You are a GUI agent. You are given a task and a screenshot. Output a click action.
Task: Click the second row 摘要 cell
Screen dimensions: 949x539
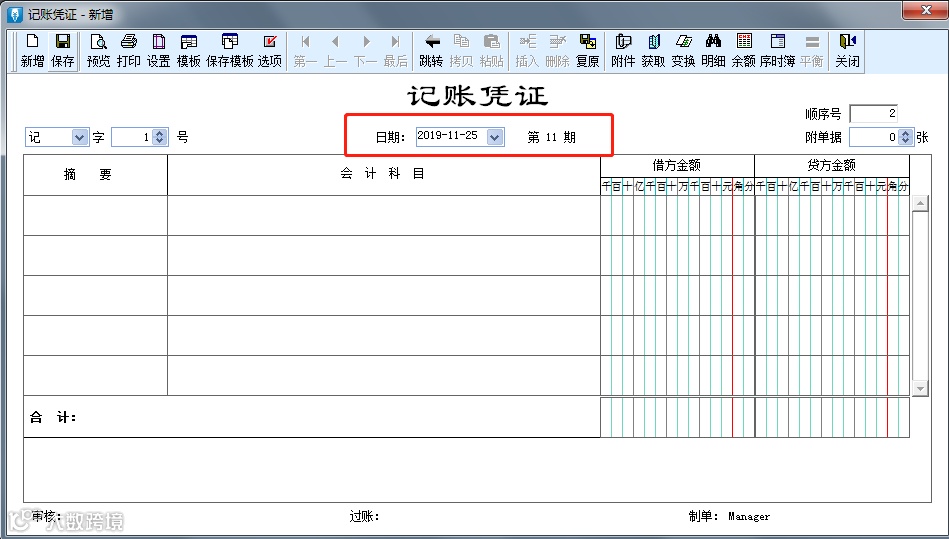96,255
